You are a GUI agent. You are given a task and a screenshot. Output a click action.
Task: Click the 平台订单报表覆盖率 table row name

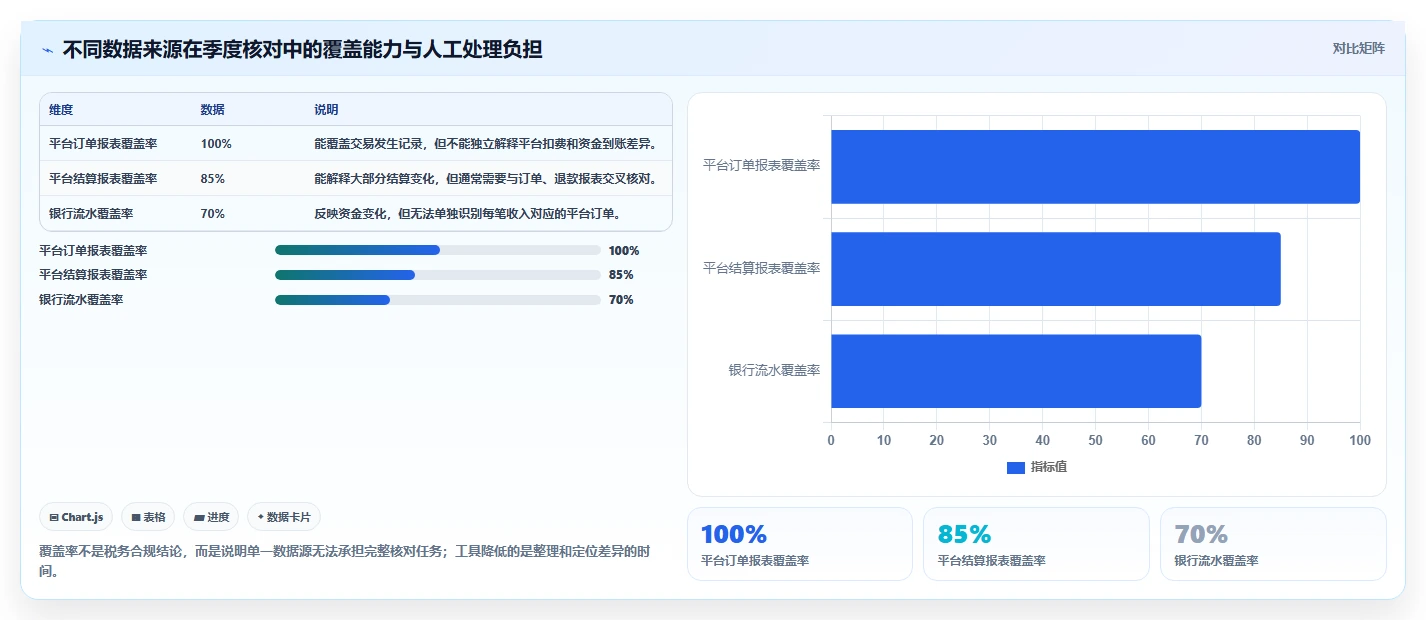pyautogui.click(x=103, y=143)
